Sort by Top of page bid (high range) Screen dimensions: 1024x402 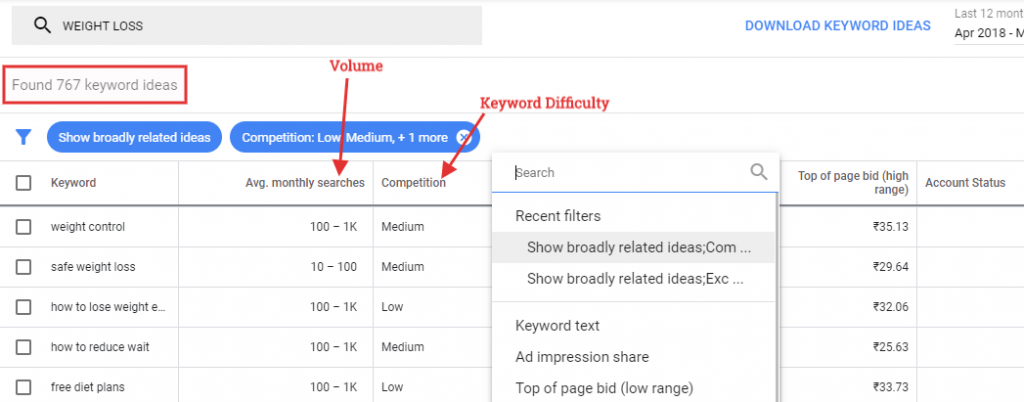tap(853, 183)
